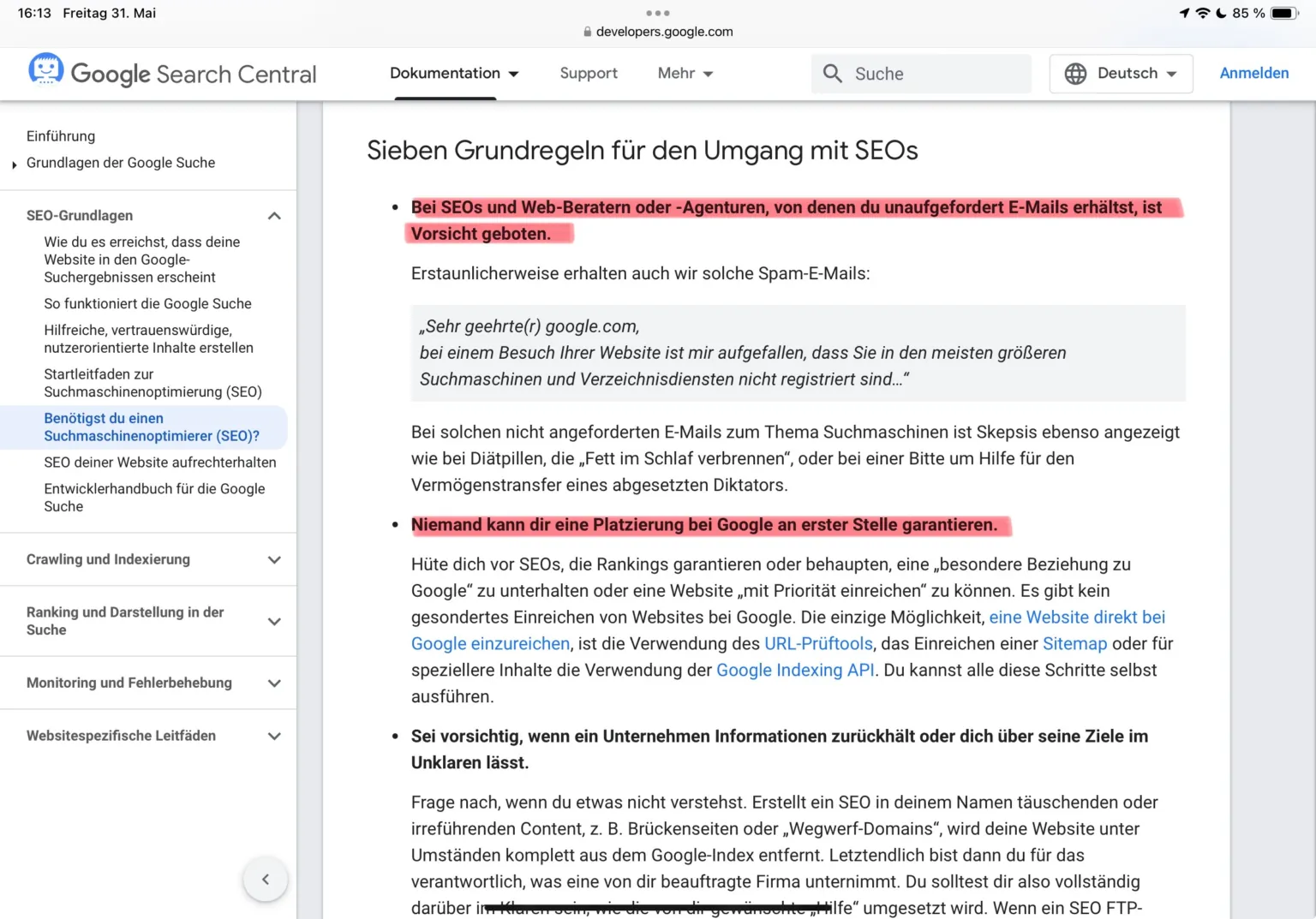The height and width of the screenshot is (919, 1316).
Task: Click the three-dots indicator above the address bar
Action: pyautogui.click(x=658, y=12)
